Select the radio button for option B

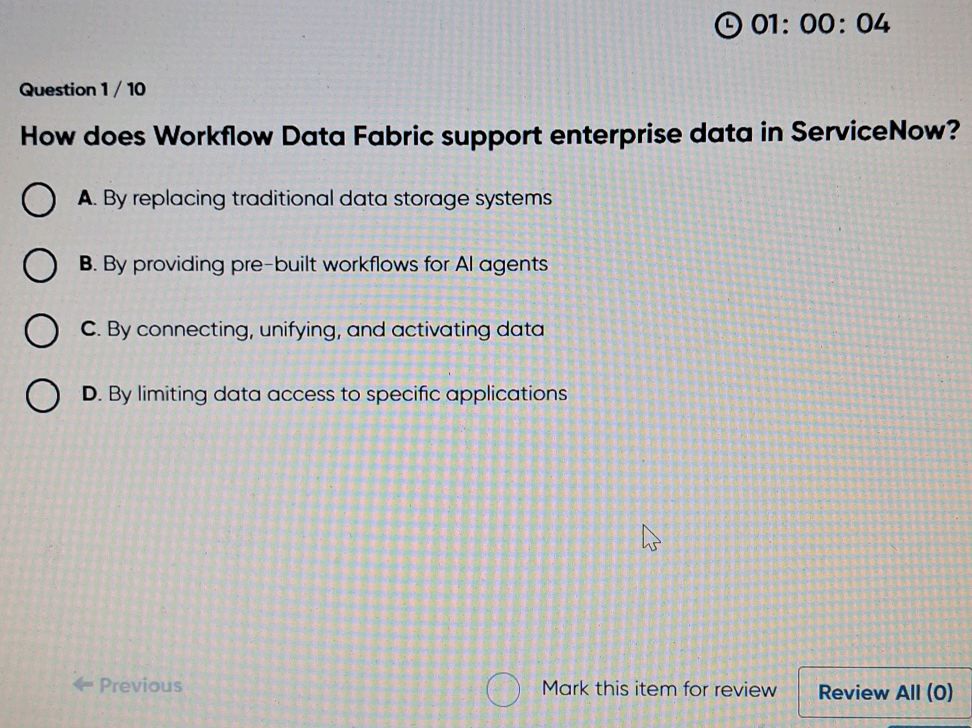pyautogui.click(x=38, y=266)
